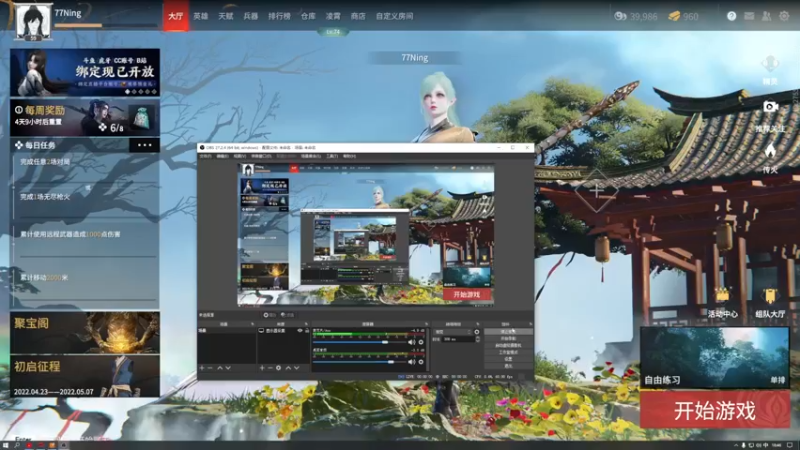
Task: Open the 商店 shop tab
Action: point(358,16)
